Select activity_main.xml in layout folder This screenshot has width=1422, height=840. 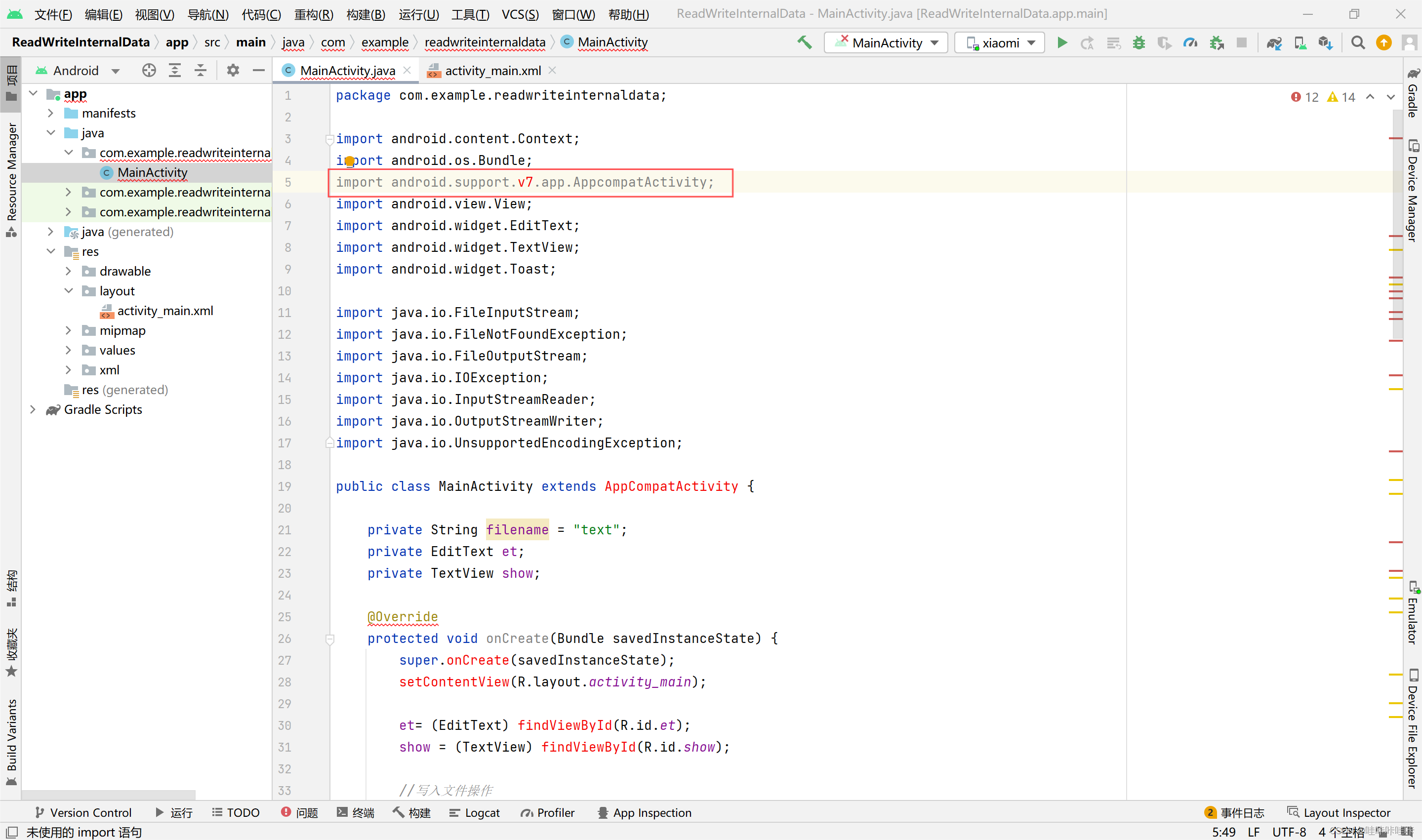click(x=165, y=311)
